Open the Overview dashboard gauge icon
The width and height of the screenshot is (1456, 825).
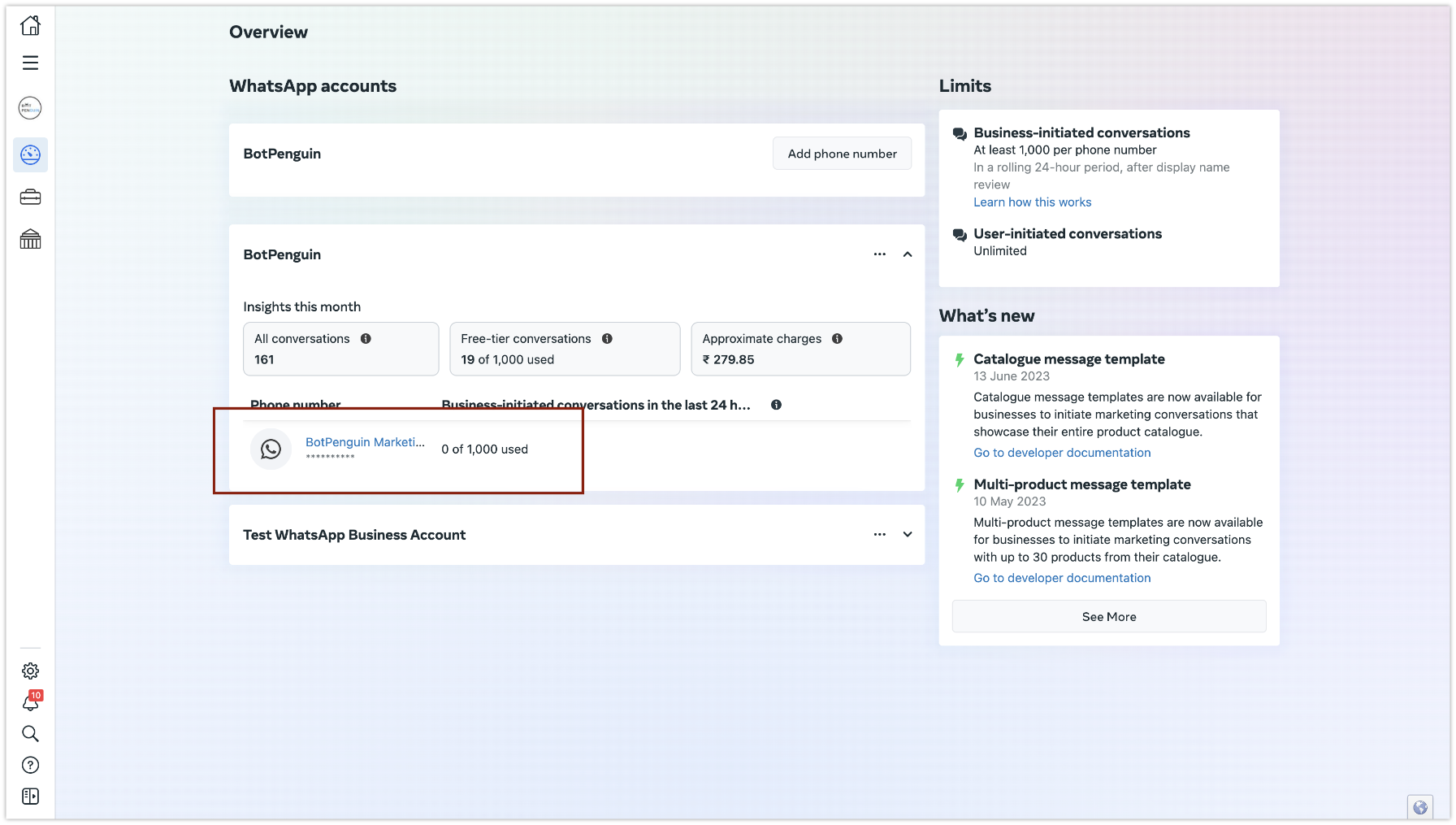(x=30, y=154)
